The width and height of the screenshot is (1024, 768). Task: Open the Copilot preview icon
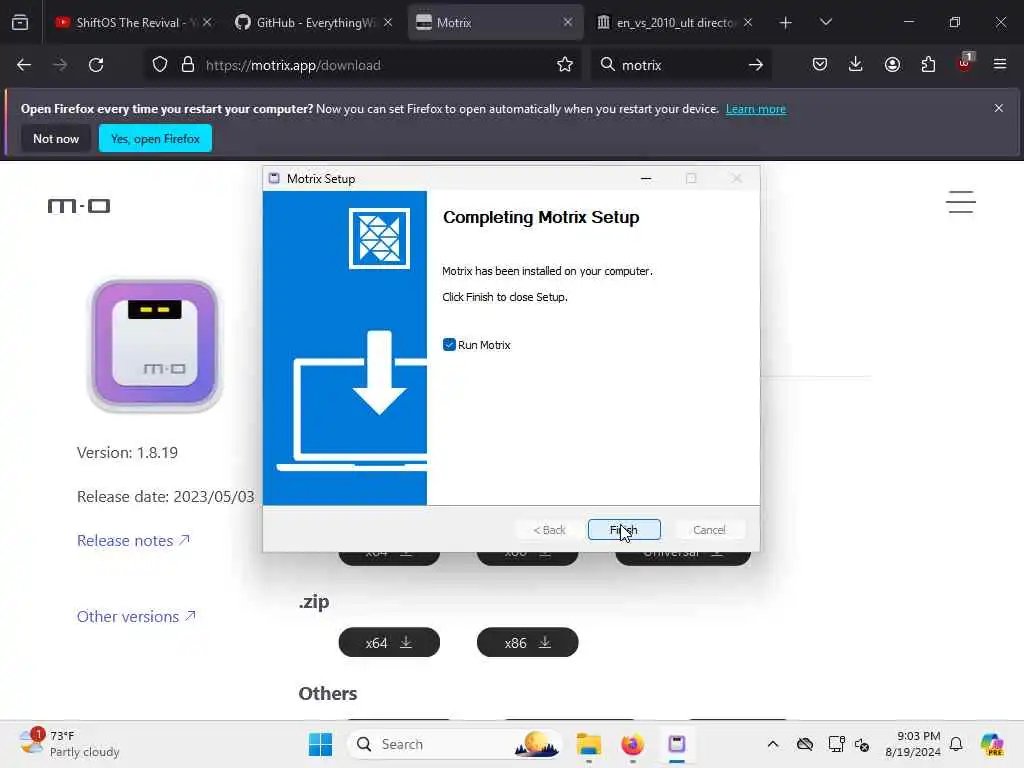click(992, 744)
